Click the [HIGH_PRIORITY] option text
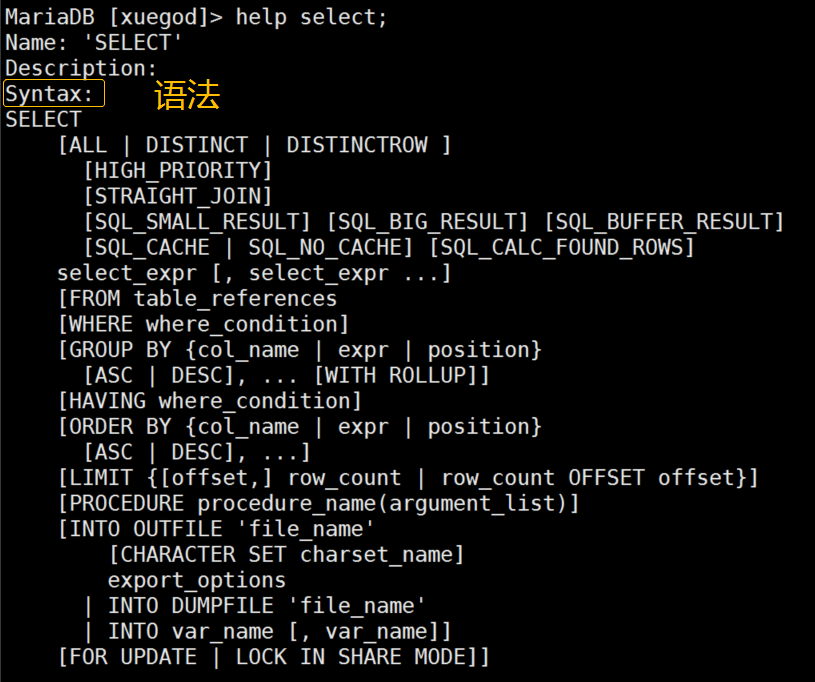Image resolution: width=815 pixels, height=682 pixels. click(x=178, y=171)
